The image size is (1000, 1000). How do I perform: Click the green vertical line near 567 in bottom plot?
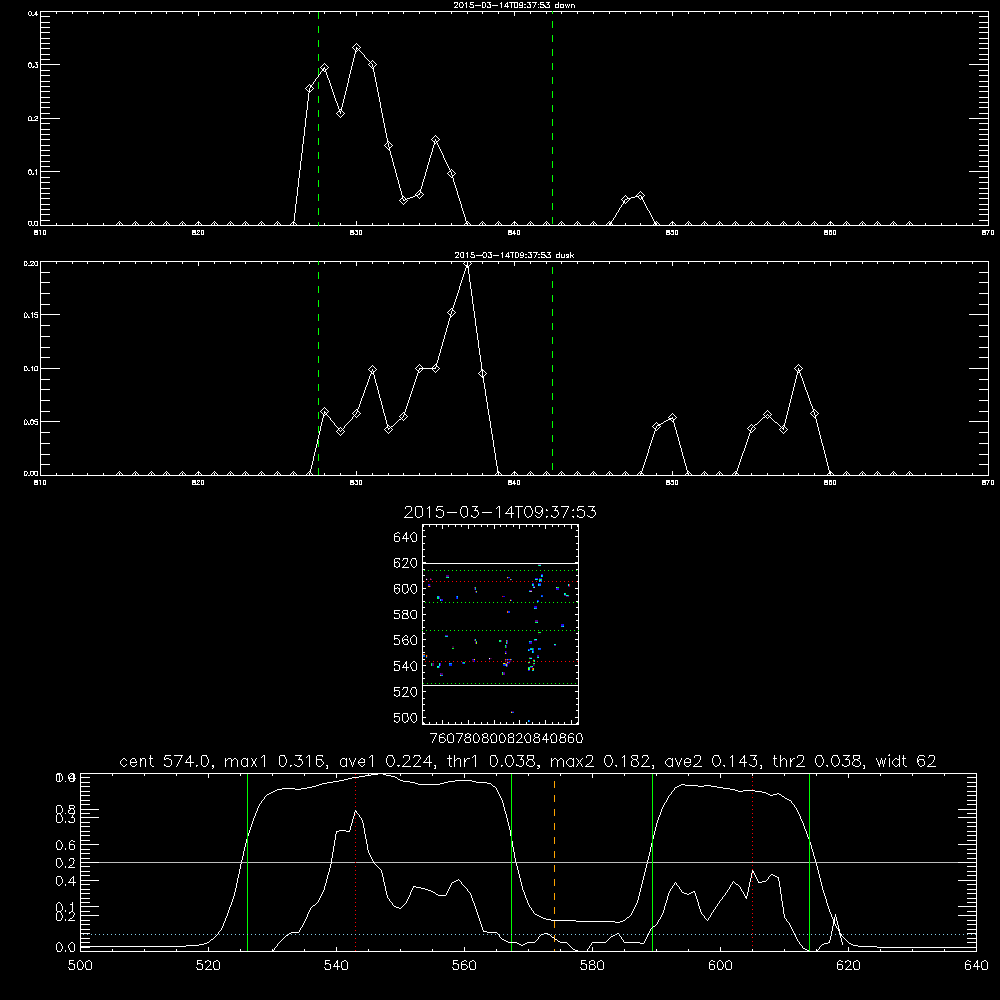coord(511,861)
